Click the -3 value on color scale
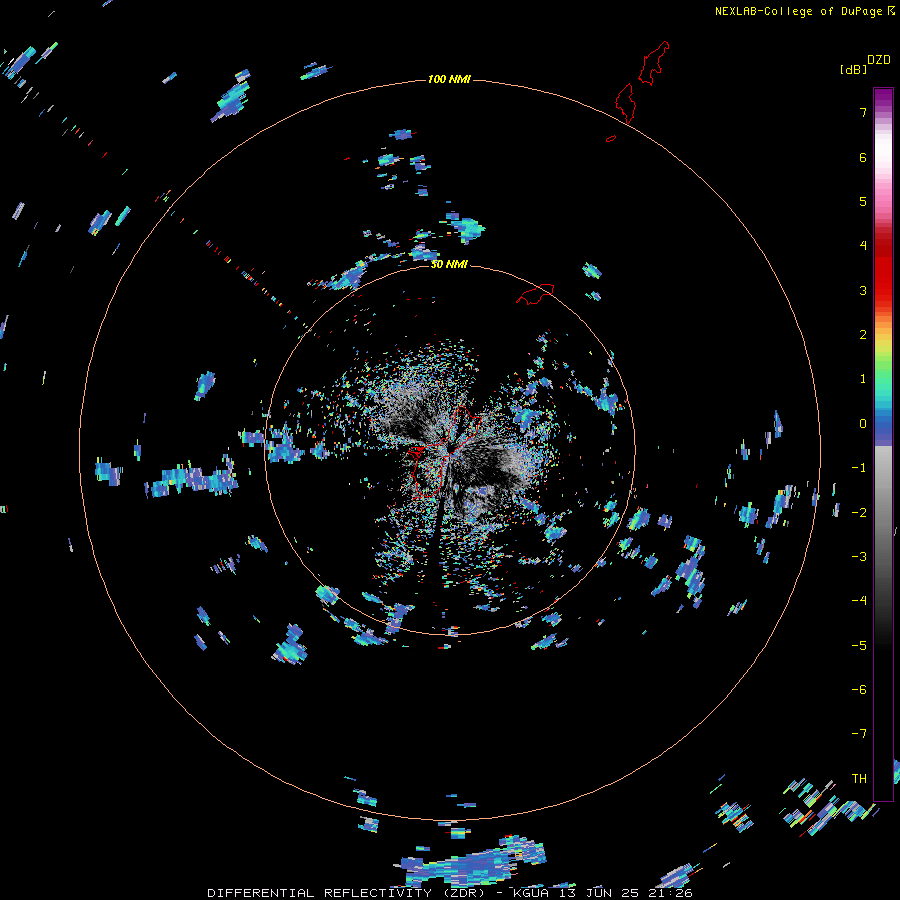Viewport: 900px width, 900px height. [859, 557]
